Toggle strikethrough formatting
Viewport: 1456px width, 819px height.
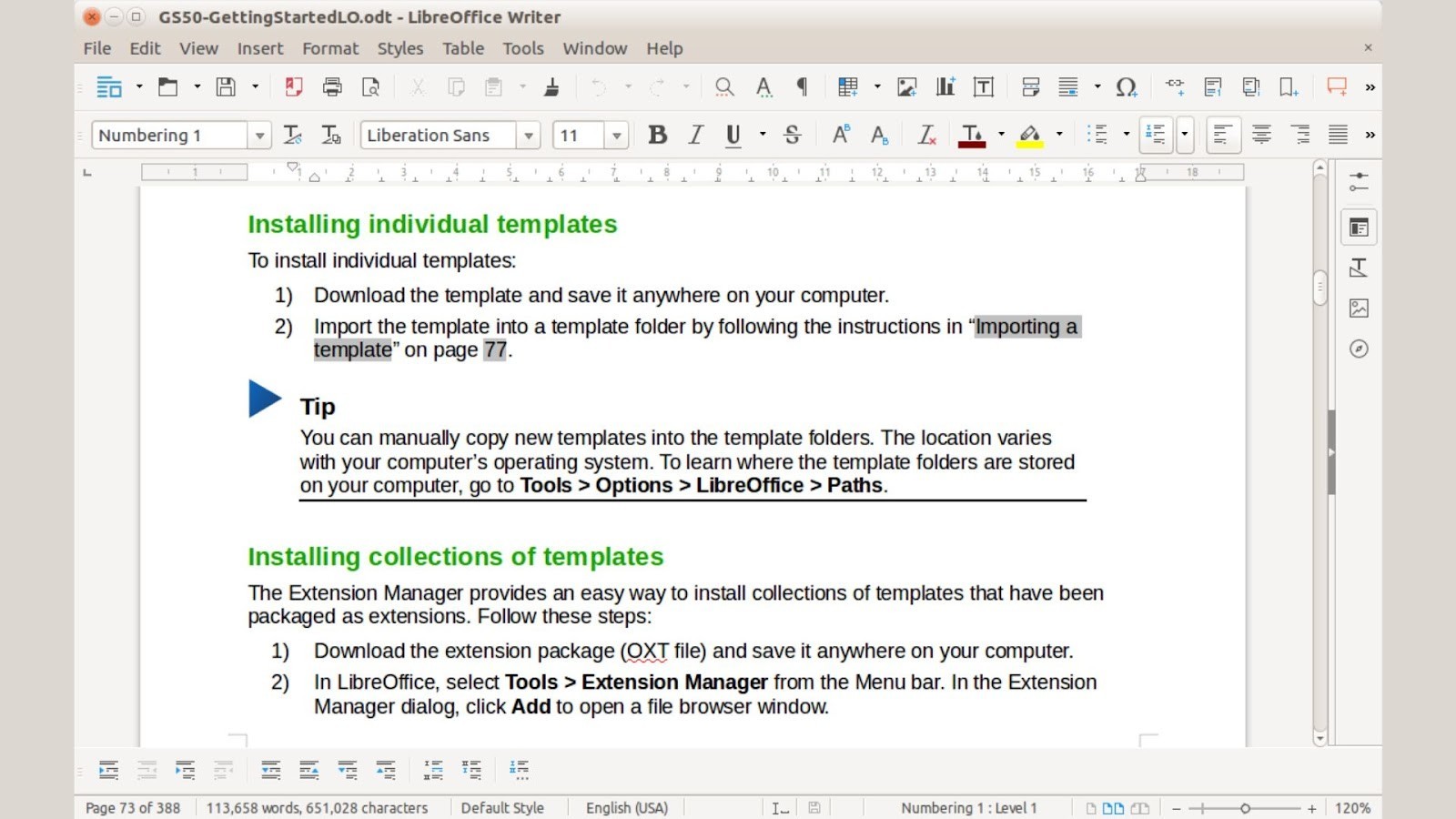[792, 135]
